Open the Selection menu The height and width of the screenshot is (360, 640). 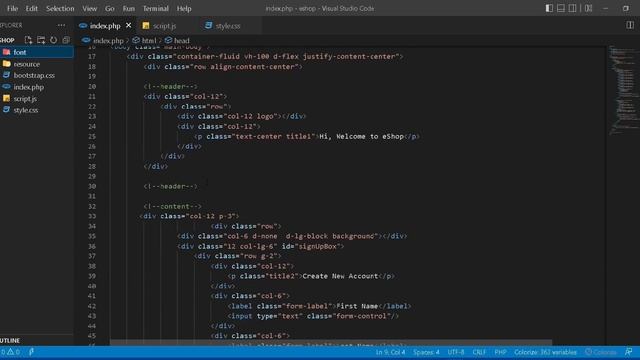click(60, 9)
